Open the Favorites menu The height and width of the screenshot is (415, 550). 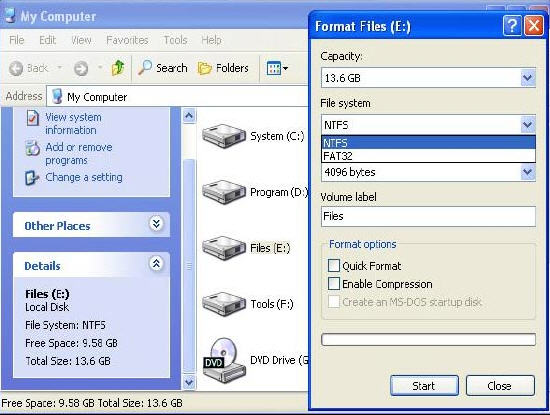[x=127, y=40]
